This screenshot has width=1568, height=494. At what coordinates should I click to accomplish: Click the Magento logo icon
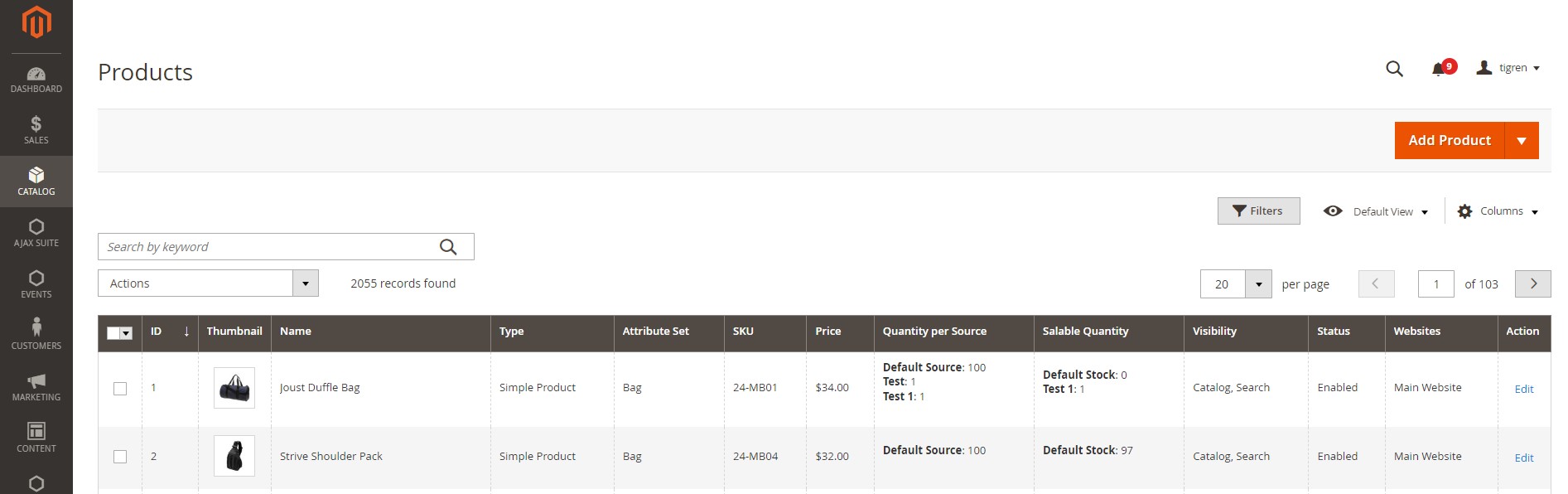(36, 22)
